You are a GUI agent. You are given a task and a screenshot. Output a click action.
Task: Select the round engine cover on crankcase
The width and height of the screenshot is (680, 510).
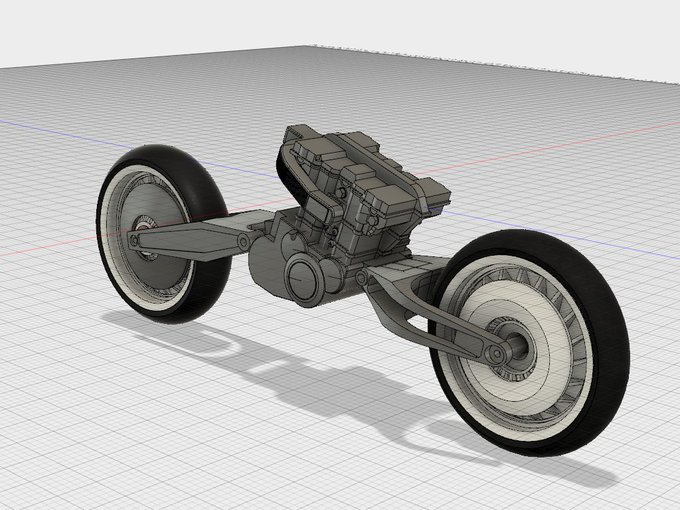tap(304, 278)
